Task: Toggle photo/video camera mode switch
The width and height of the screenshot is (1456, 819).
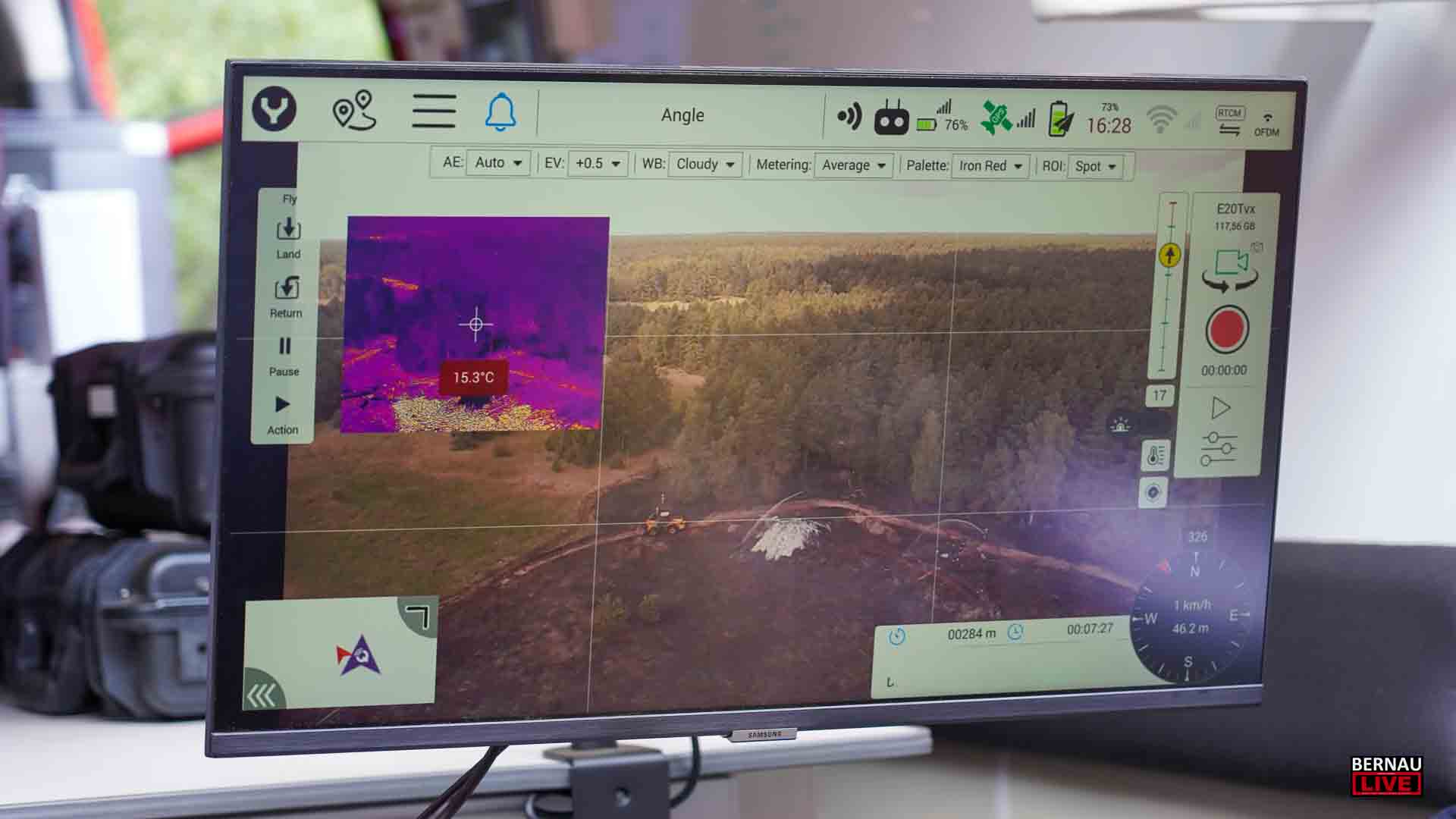Action: click(1231, 271)
